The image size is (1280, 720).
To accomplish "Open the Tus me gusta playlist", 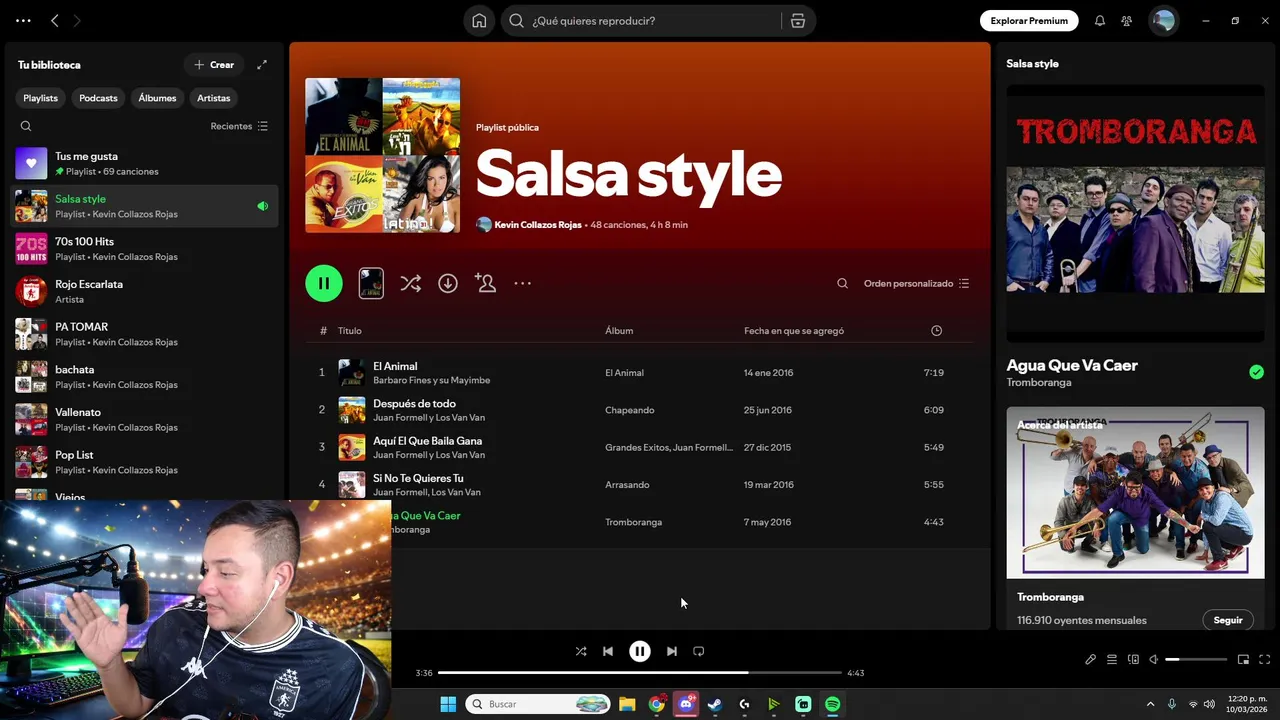I will [x=144, y=163].
